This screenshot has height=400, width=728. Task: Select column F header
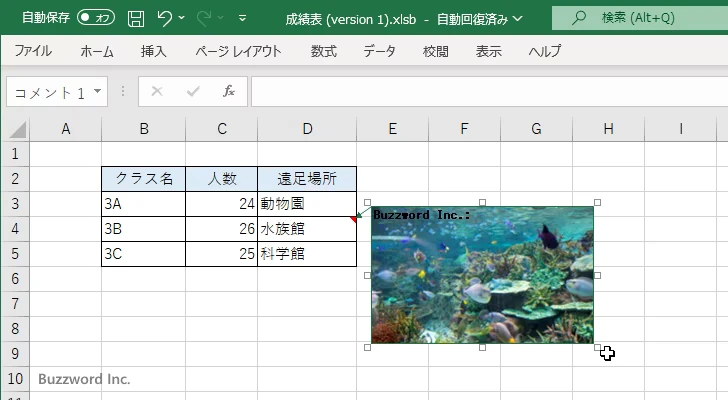click(x=464, y=129)
